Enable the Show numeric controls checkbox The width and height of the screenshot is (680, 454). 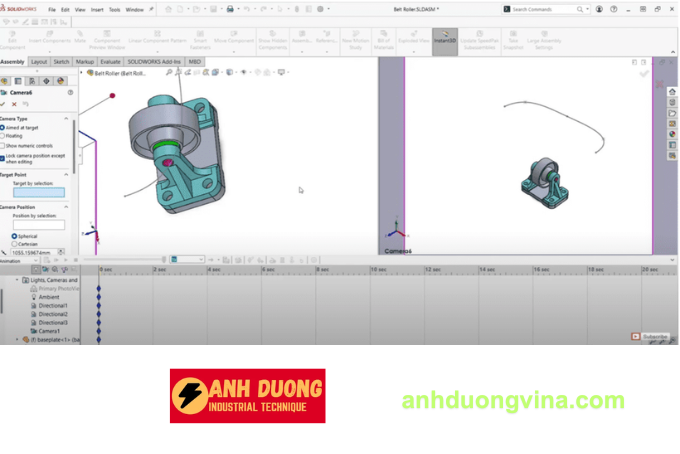(x=3, y=145)
